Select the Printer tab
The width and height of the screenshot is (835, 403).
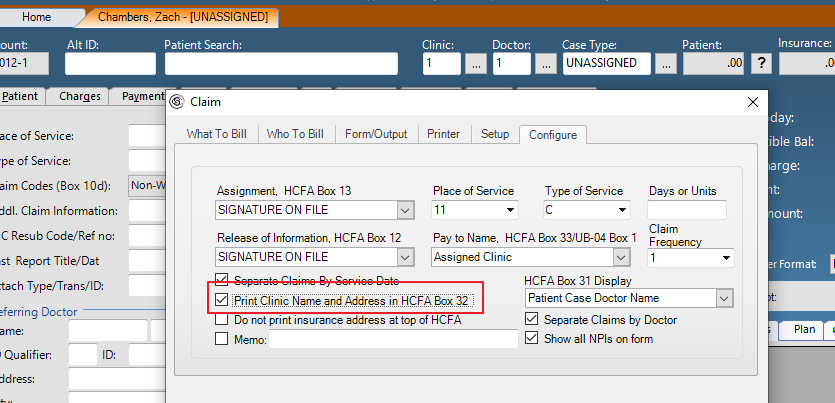coord(443,134)
